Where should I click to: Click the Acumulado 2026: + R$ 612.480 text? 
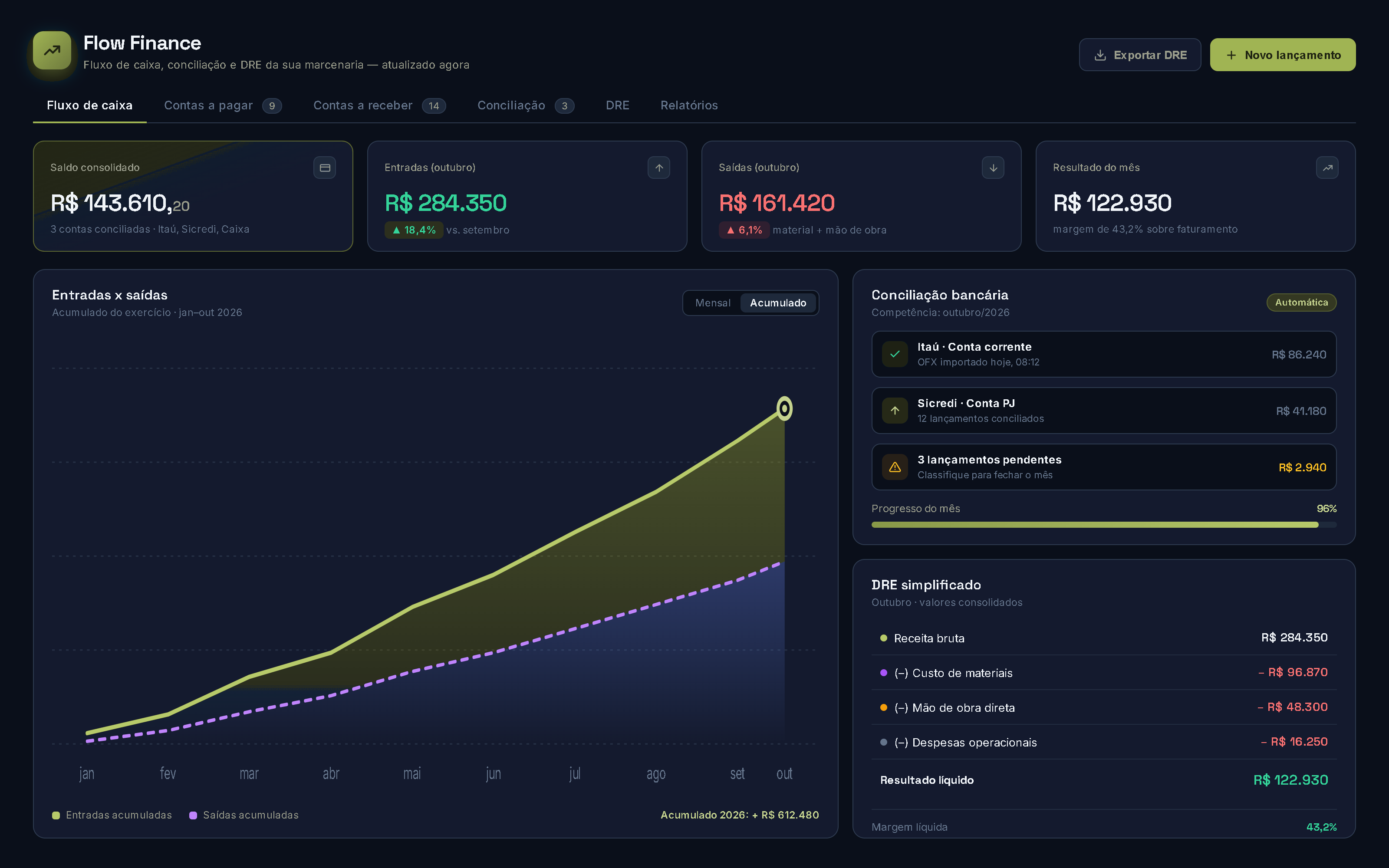pos(739,815)
